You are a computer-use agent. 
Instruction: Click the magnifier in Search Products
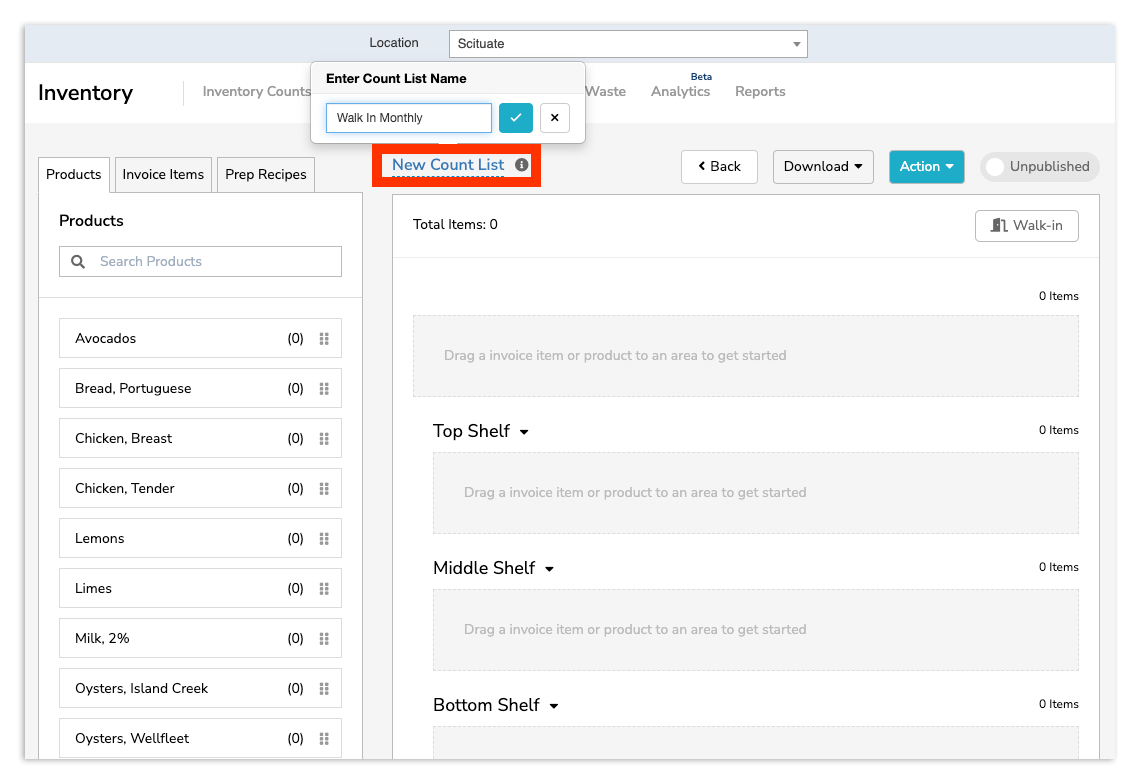point(77,261)
